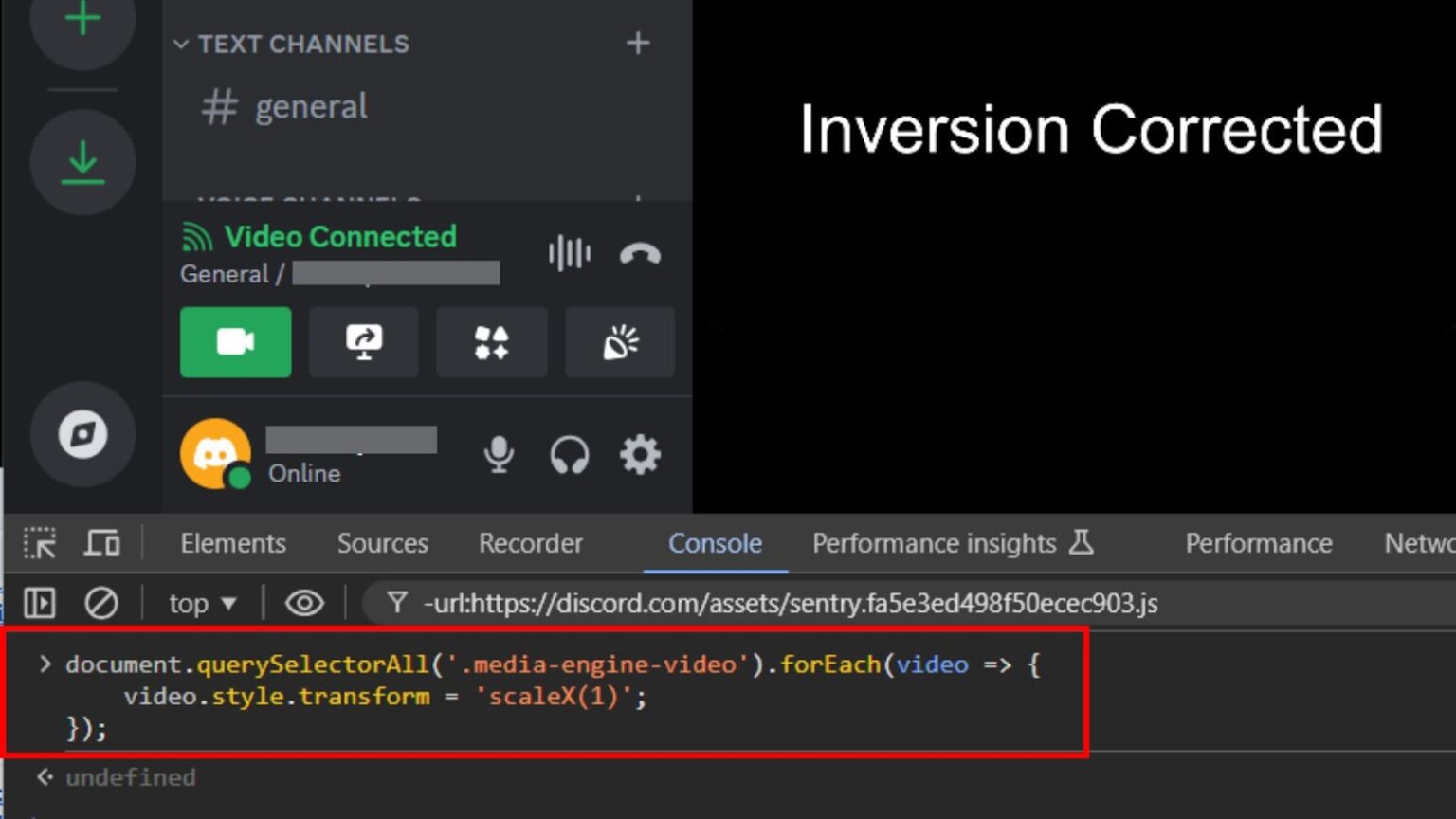Click the console filter input field
Image resolution: width=1456 pixels, height=819 pixels.
click(x=758, y=602)
